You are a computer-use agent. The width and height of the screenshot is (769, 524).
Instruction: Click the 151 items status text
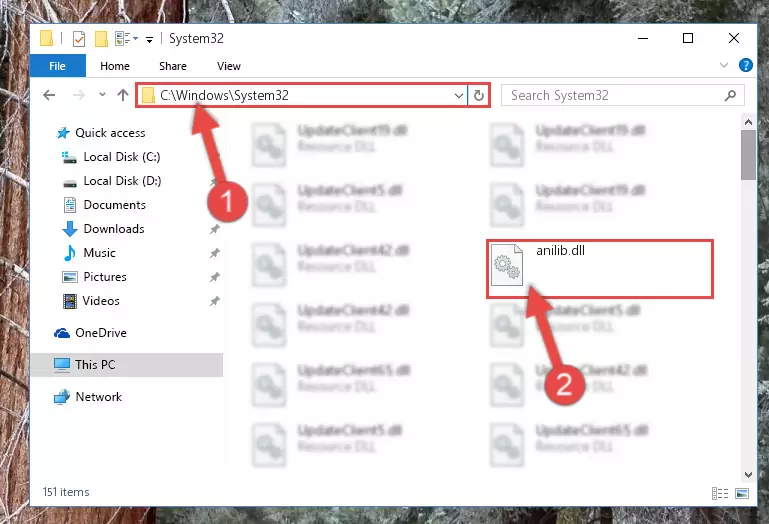(66, 492)
